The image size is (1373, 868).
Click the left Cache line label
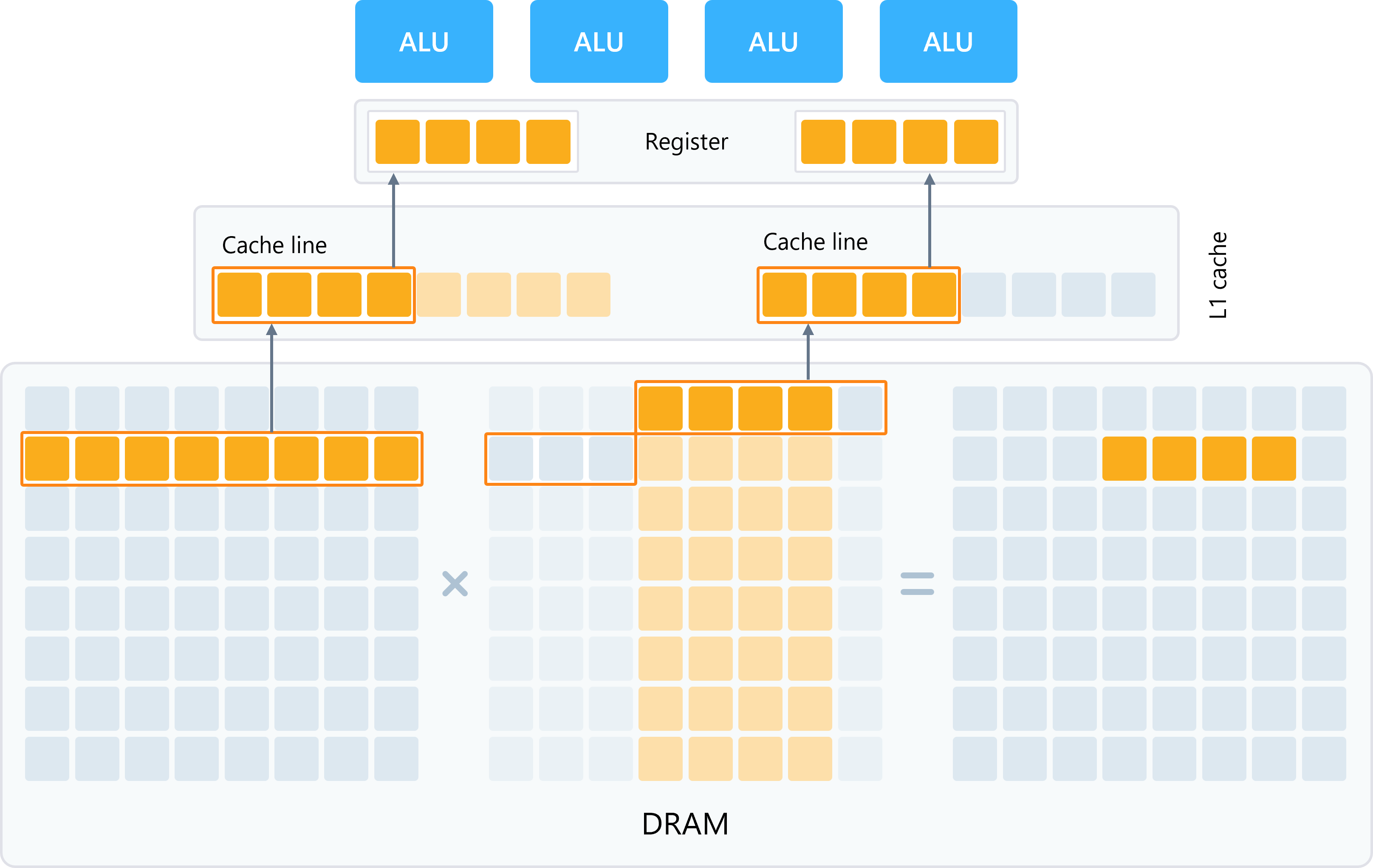pos(274,245)
